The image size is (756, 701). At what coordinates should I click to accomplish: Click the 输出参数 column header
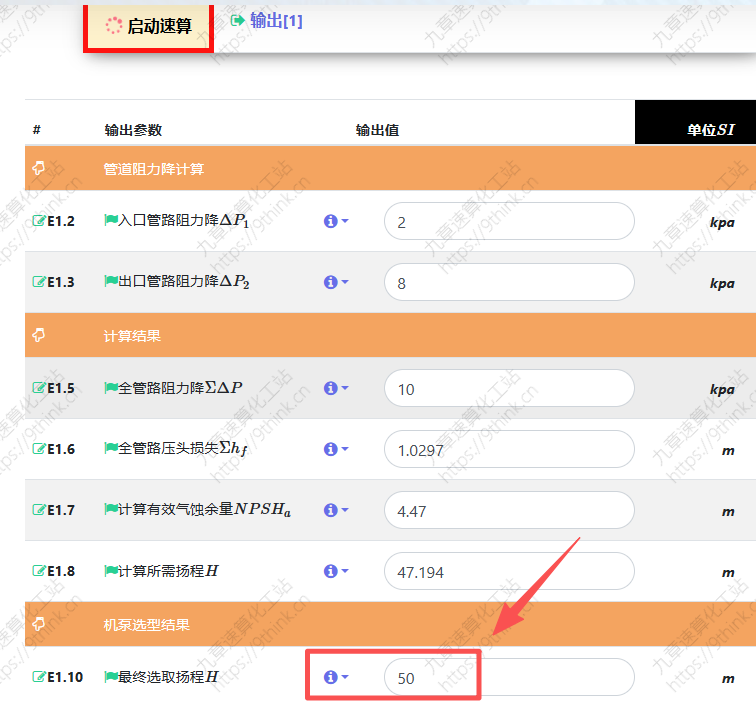pyautogui.click(x=133, y=130)
